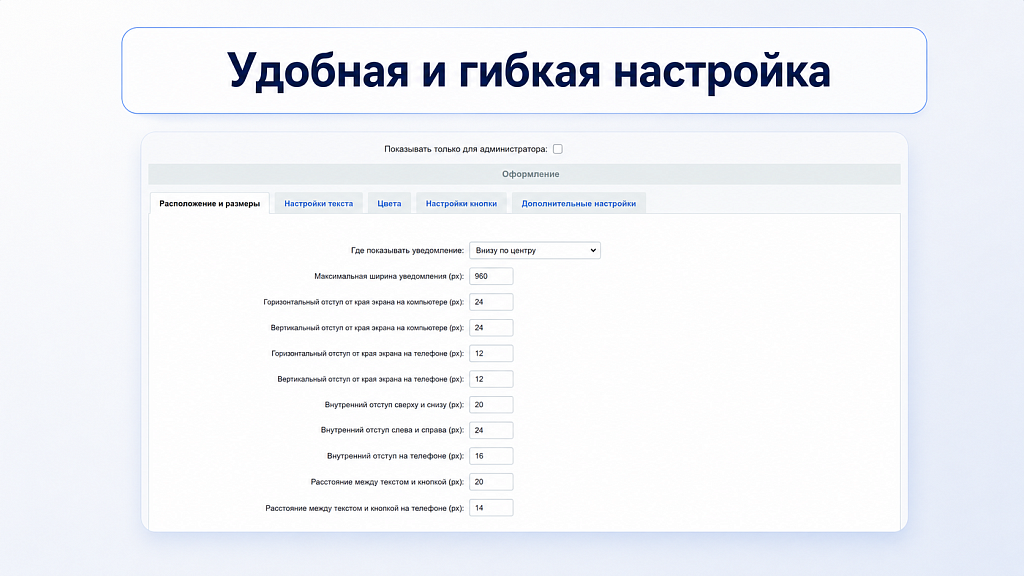Click the 'Максимальная ширина уведомления (px)' label

pos(389,276)
